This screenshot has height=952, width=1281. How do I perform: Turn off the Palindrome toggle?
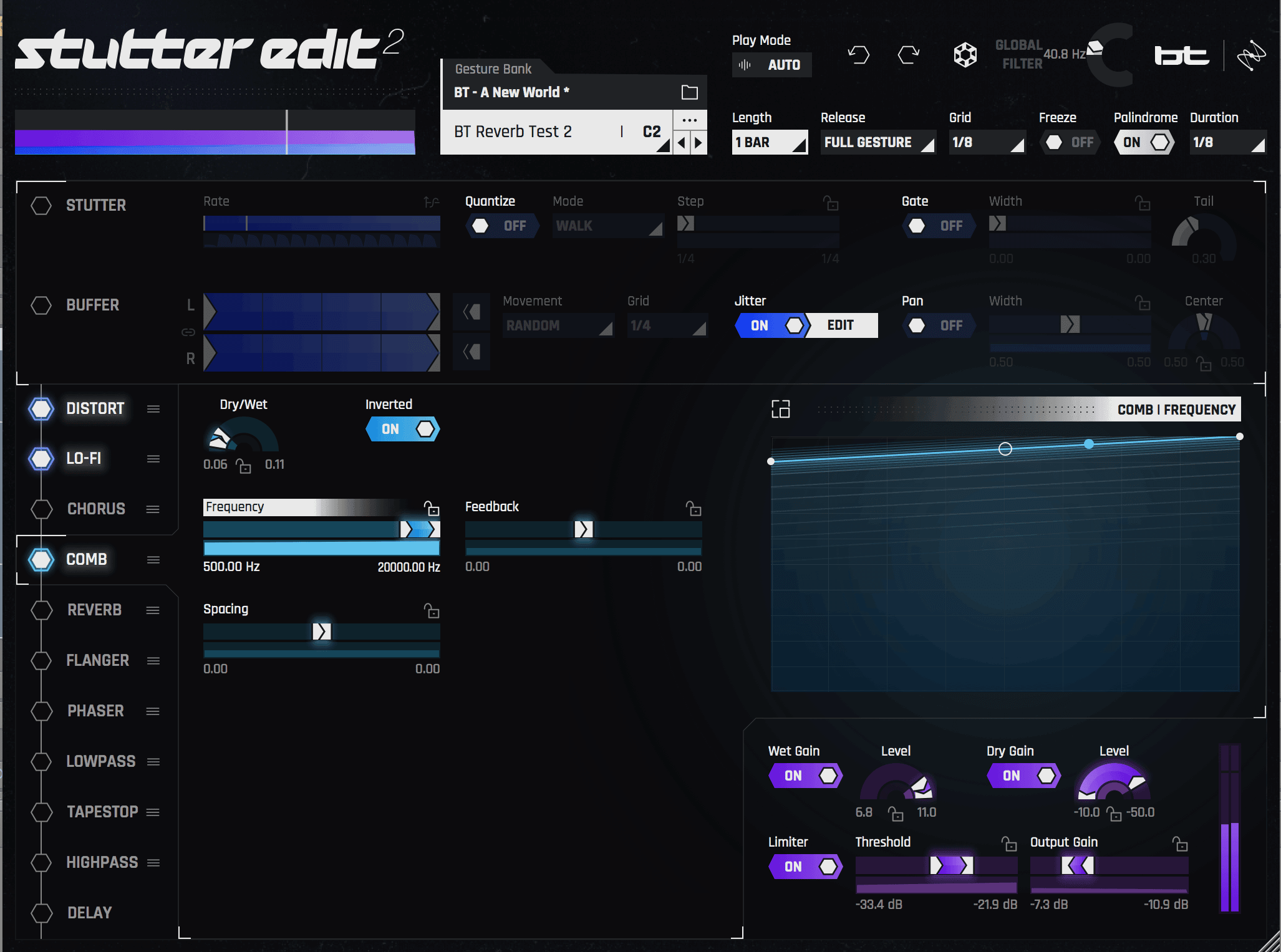coord(1144,143)
